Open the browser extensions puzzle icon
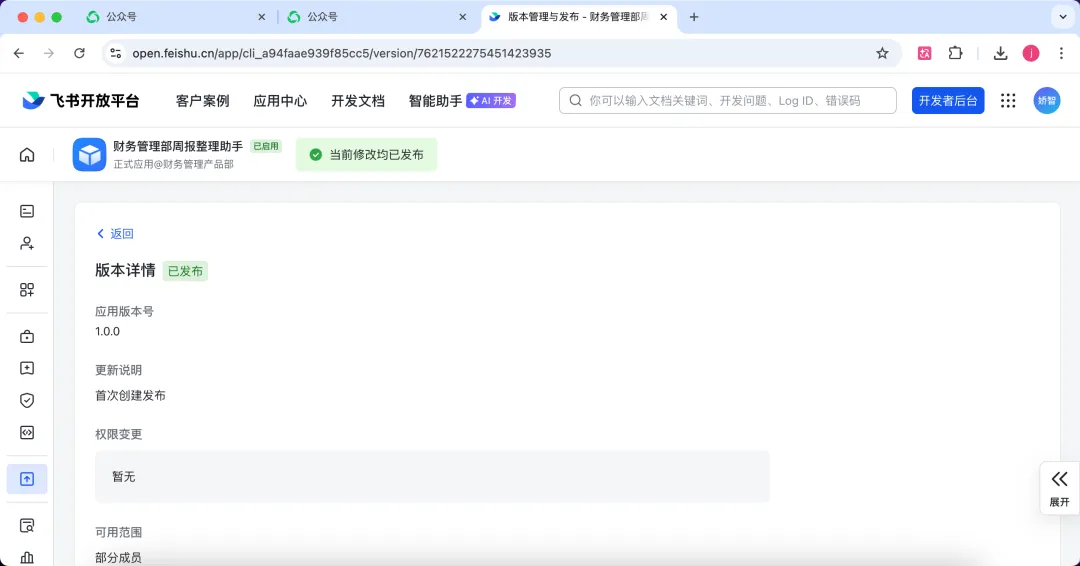The height and width of the screenshot is (566, 1080). tap(955, 53)
